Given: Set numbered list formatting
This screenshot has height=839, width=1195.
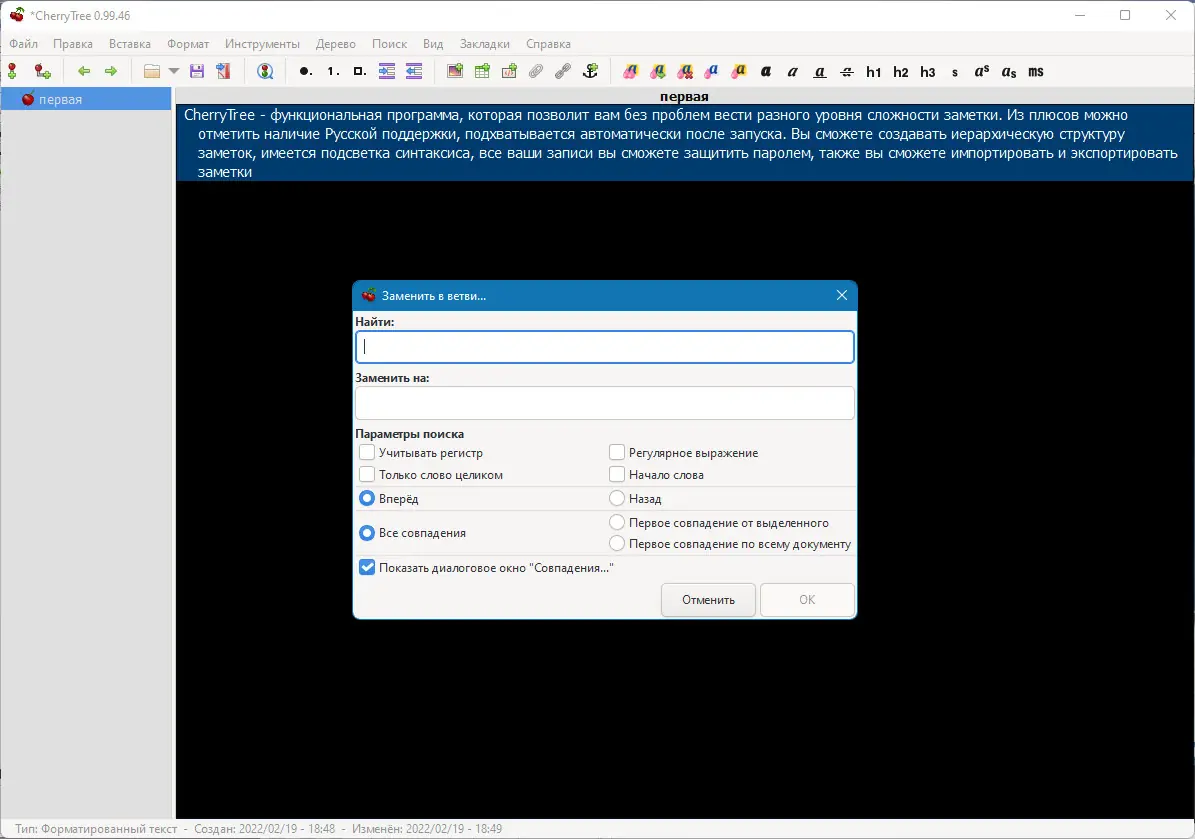Looking at the screenshot, I should (333, 72).
